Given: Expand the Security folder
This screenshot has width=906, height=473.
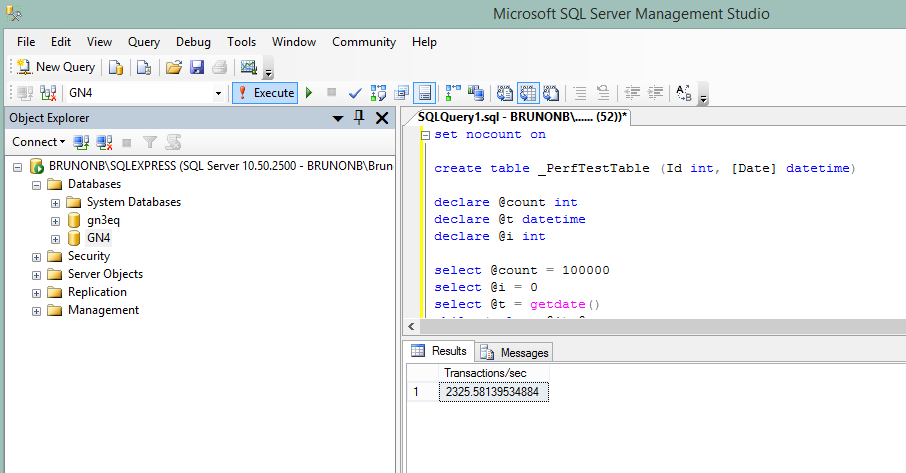Looking at the screenshot, I should click(x=36, y=258).
